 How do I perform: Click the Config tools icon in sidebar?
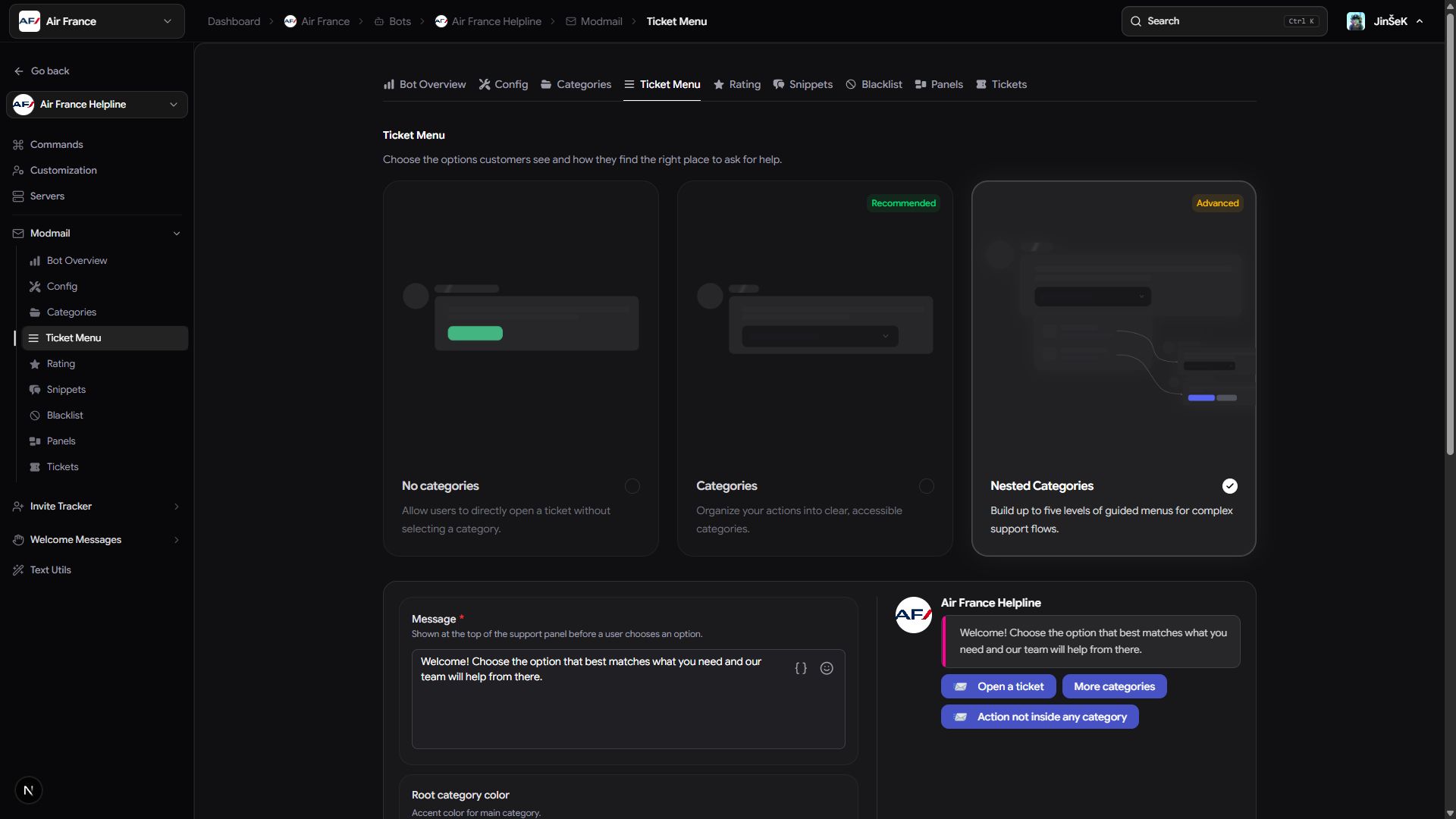coord(35,287)
